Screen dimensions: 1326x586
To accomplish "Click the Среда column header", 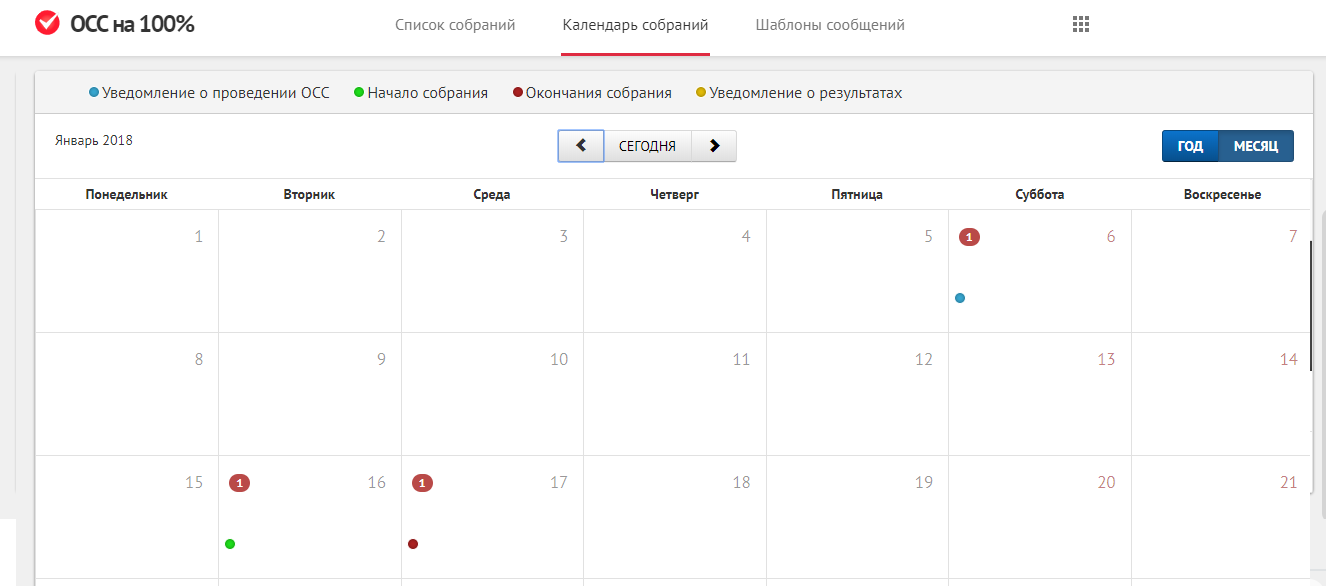I will point(492,195).
